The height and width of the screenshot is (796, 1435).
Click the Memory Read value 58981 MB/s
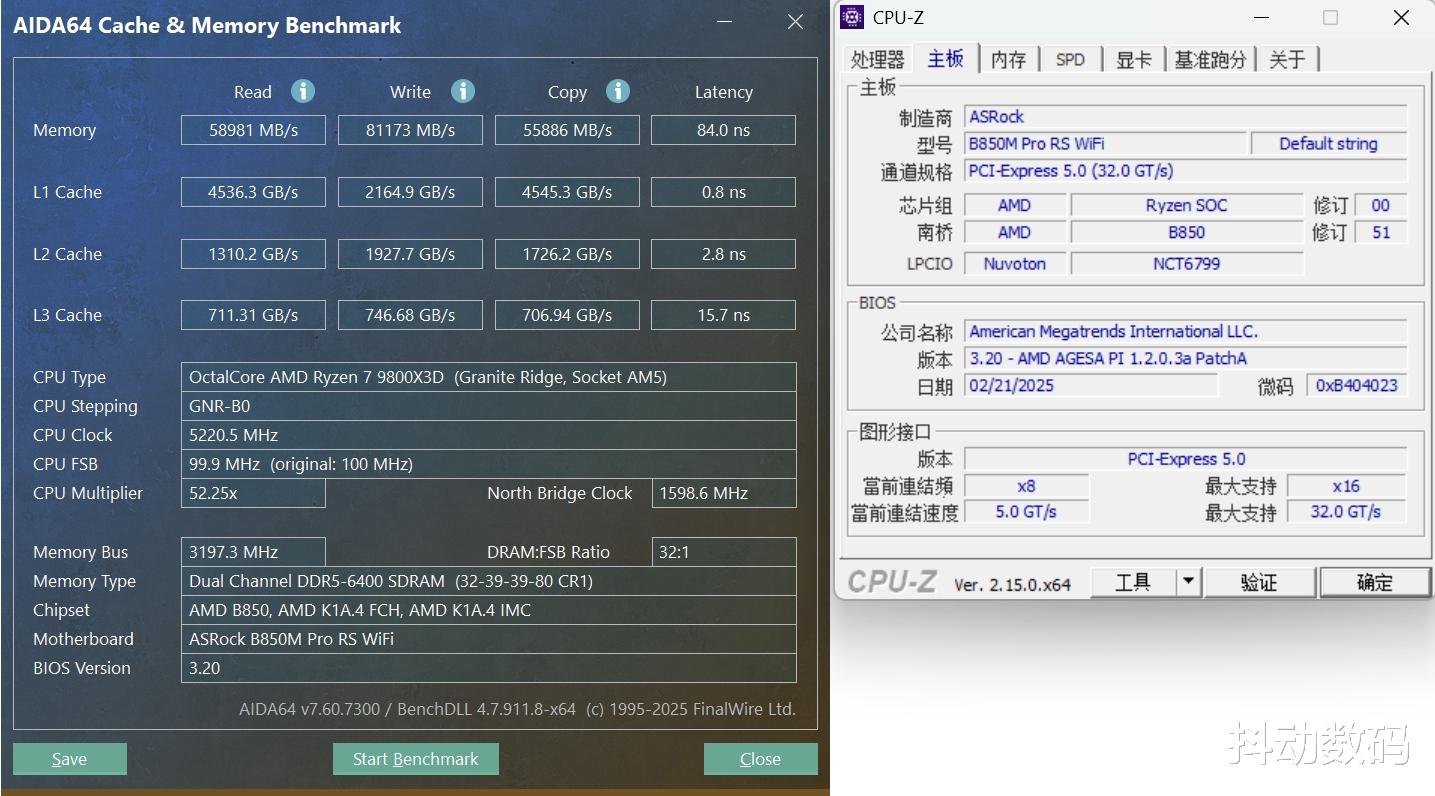tap(253, 130)
